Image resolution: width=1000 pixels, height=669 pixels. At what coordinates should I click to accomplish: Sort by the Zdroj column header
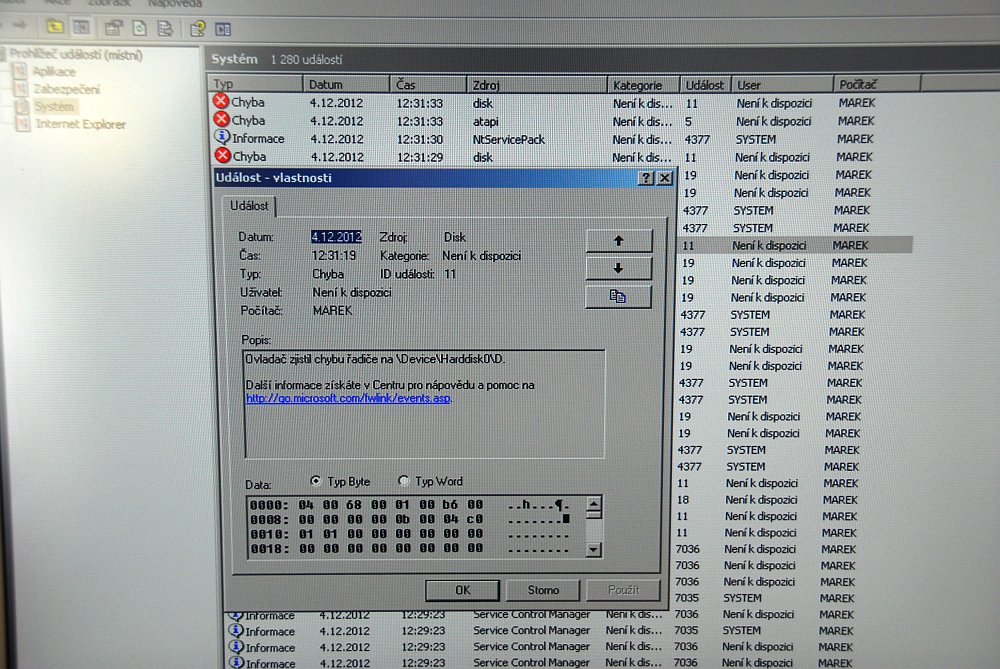coord(536,85)
